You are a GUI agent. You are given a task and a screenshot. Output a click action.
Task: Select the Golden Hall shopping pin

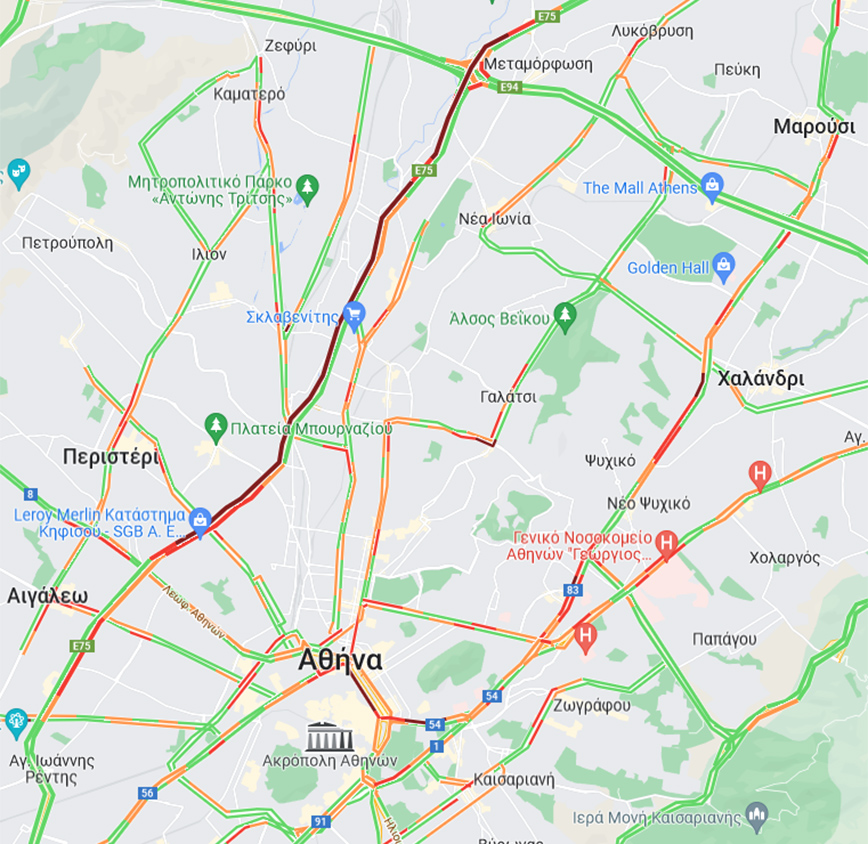724,267
